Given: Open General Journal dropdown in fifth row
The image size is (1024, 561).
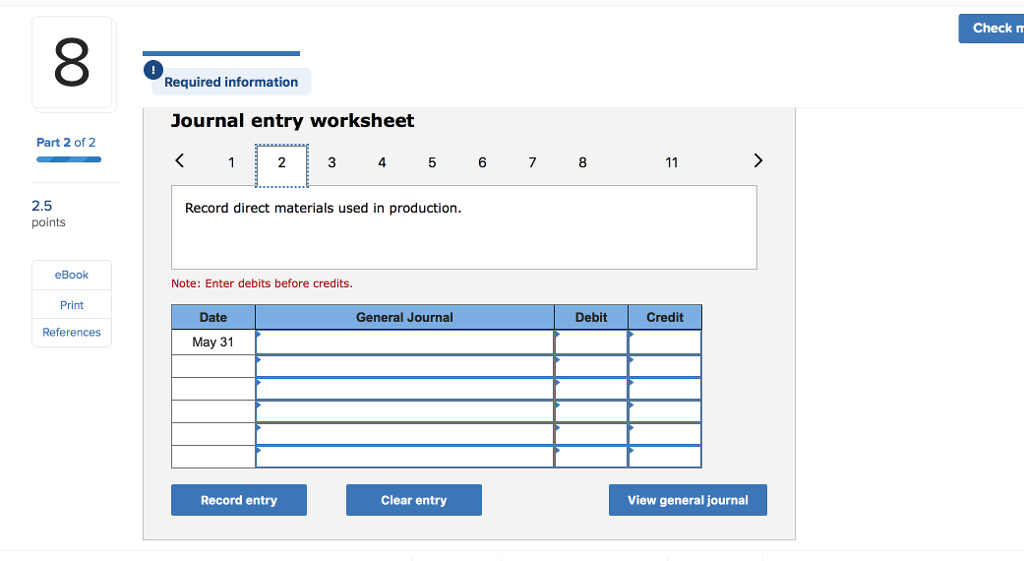Looking at the screenshot, I should 405,434.
